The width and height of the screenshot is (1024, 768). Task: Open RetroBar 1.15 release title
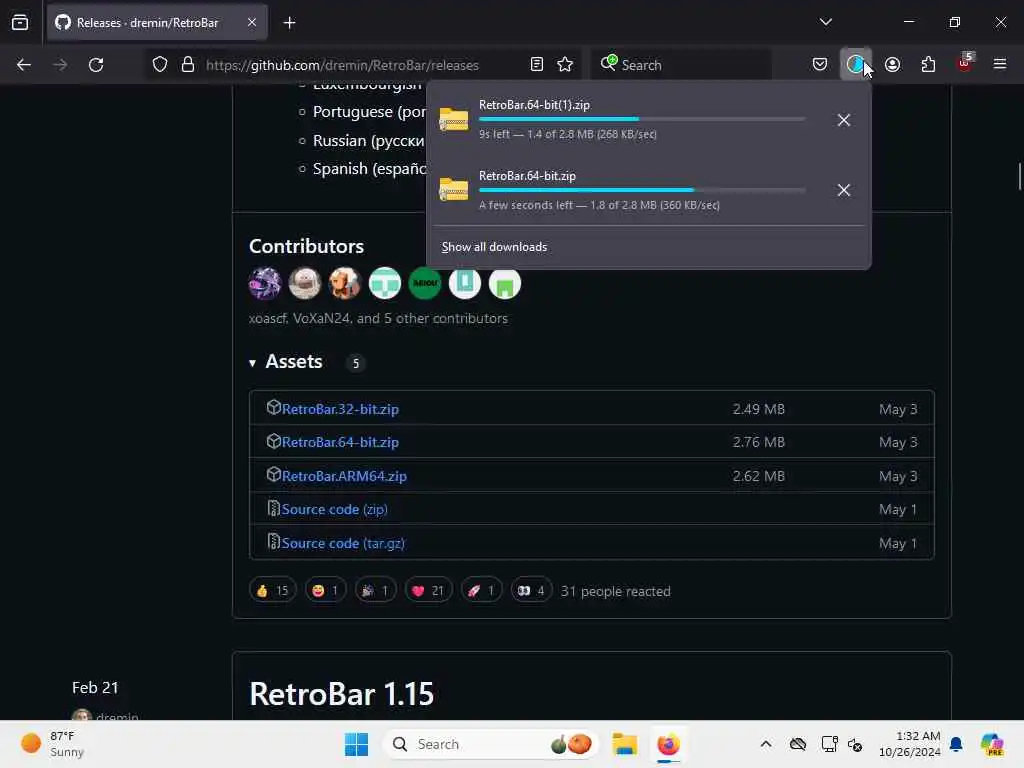(342, 694)
